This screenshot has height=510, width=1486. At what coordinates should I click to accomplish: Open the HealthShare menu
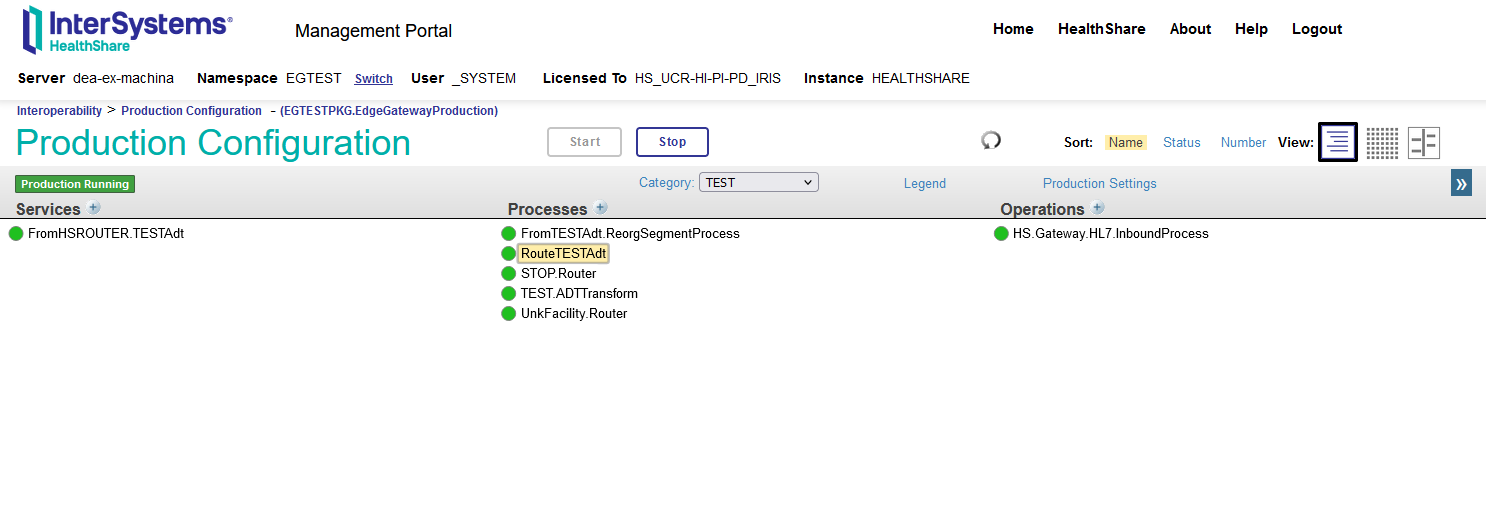[1101, 29]
